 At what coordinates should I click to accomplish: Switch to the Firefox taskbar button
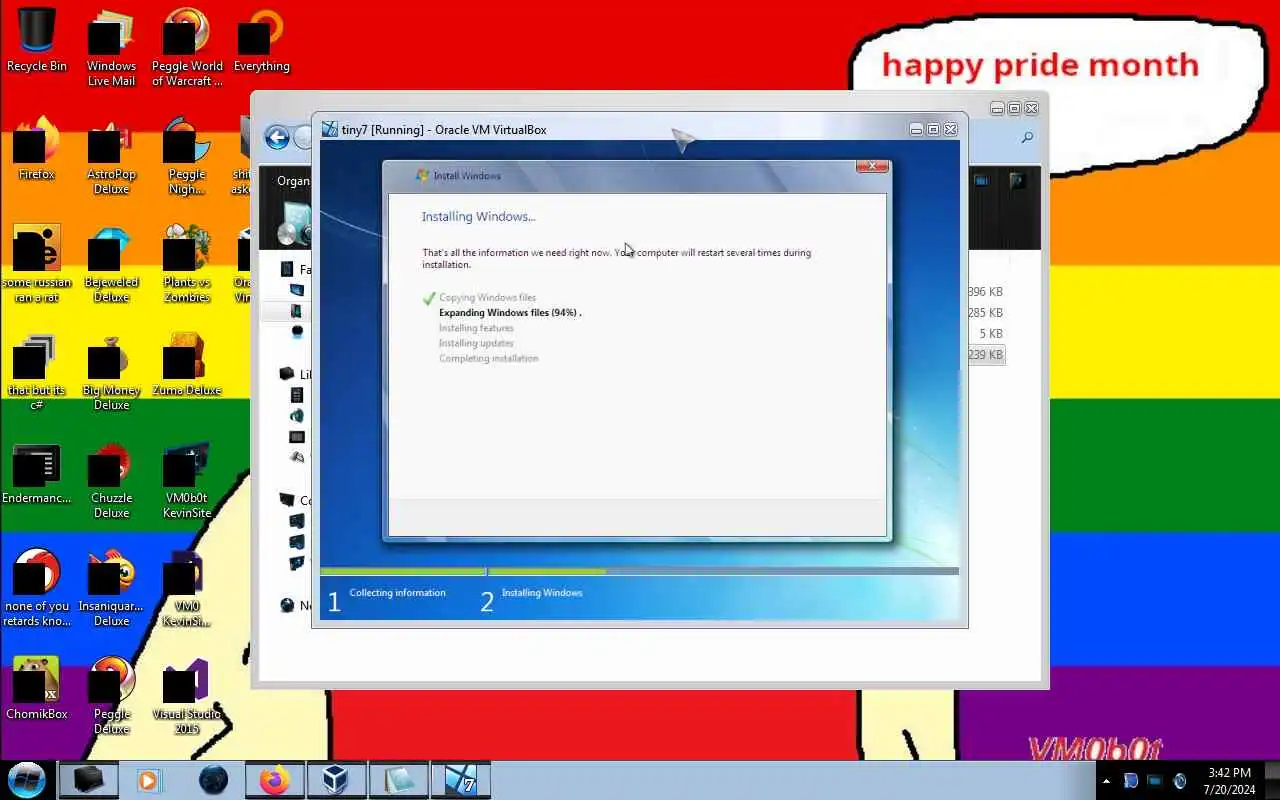(274, 780)
